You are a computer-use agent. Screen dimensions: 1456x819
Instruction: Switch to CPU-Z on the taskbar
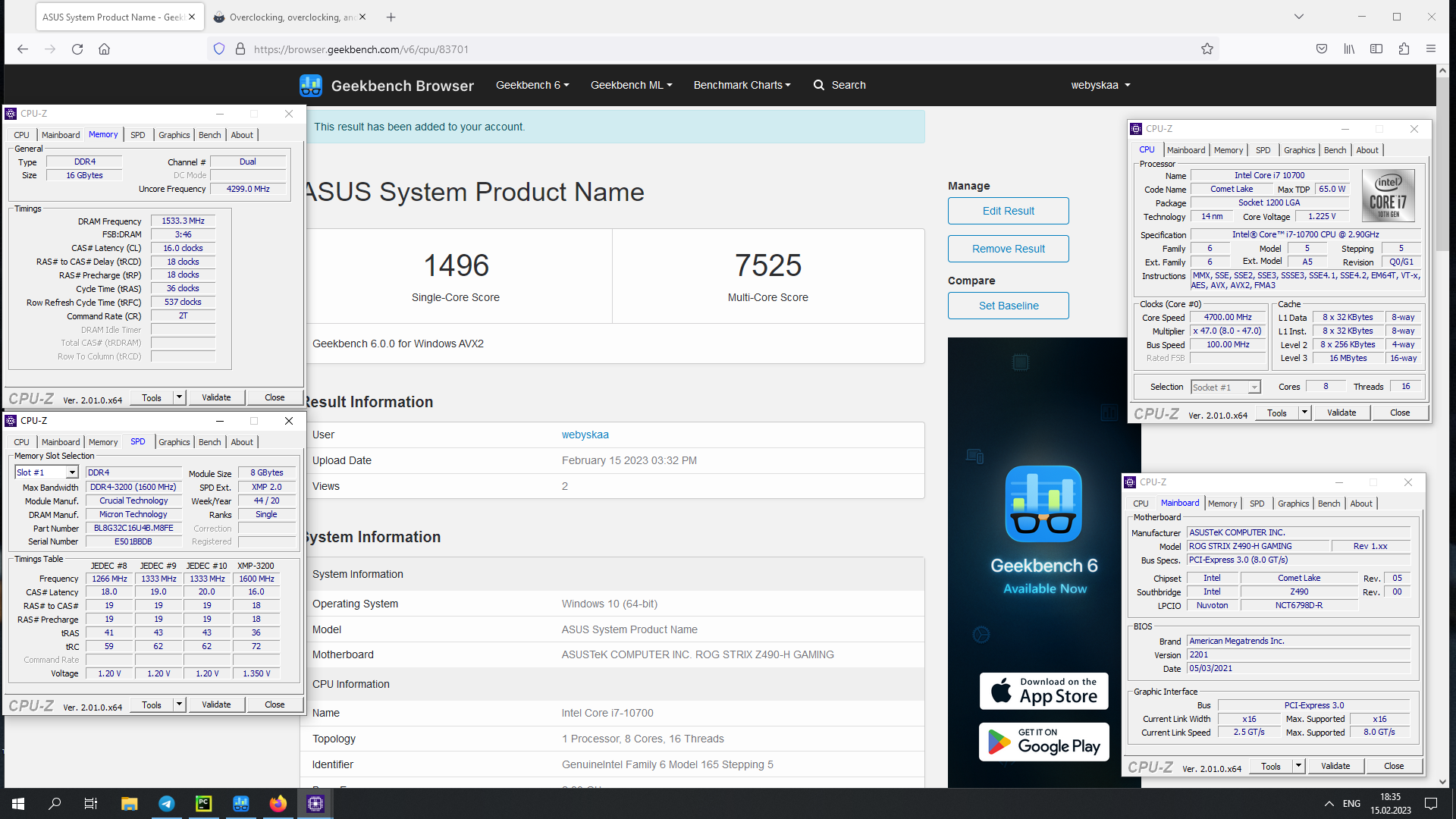pyautogui.click(x=315, y=804)
